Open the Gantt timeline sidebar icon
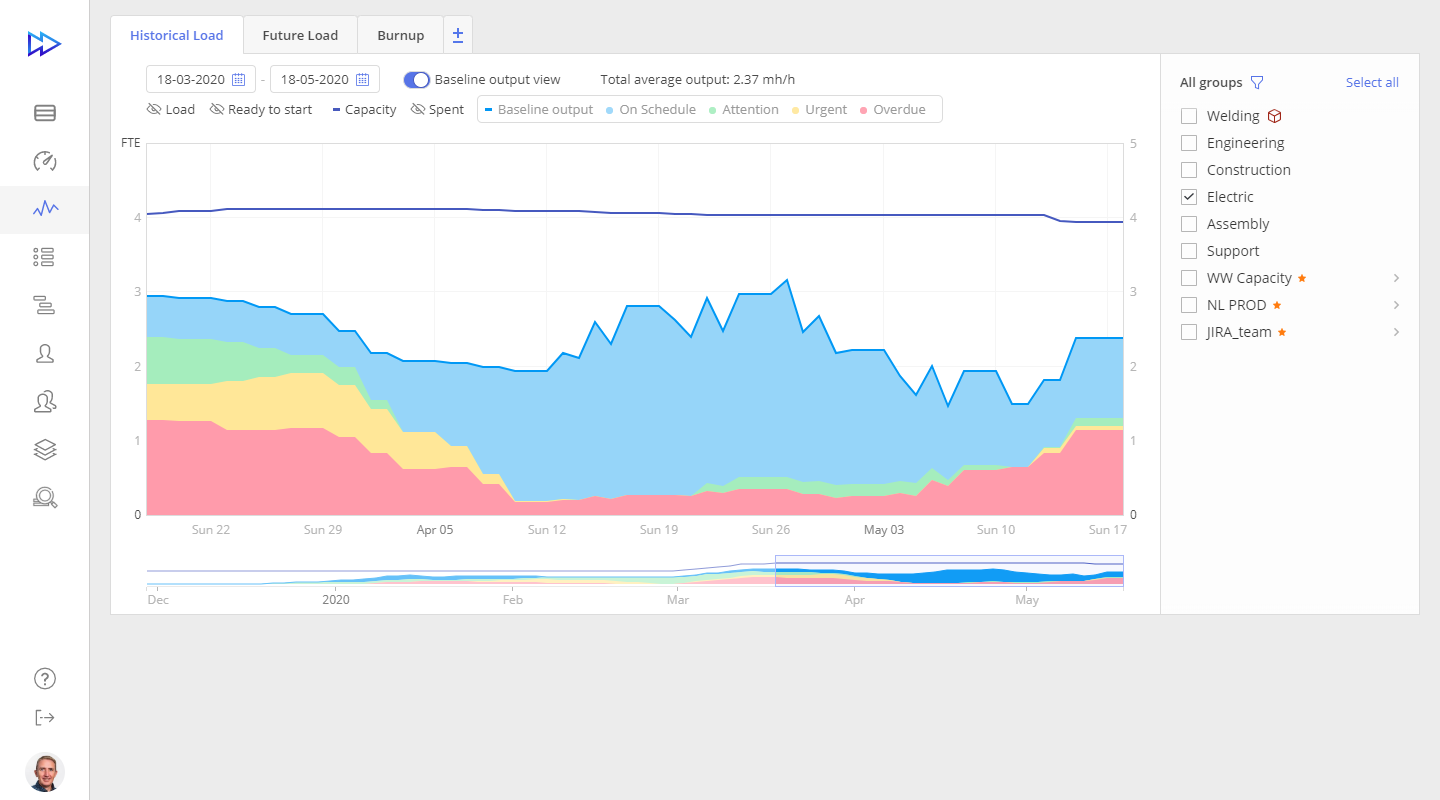 pos(44,305)
